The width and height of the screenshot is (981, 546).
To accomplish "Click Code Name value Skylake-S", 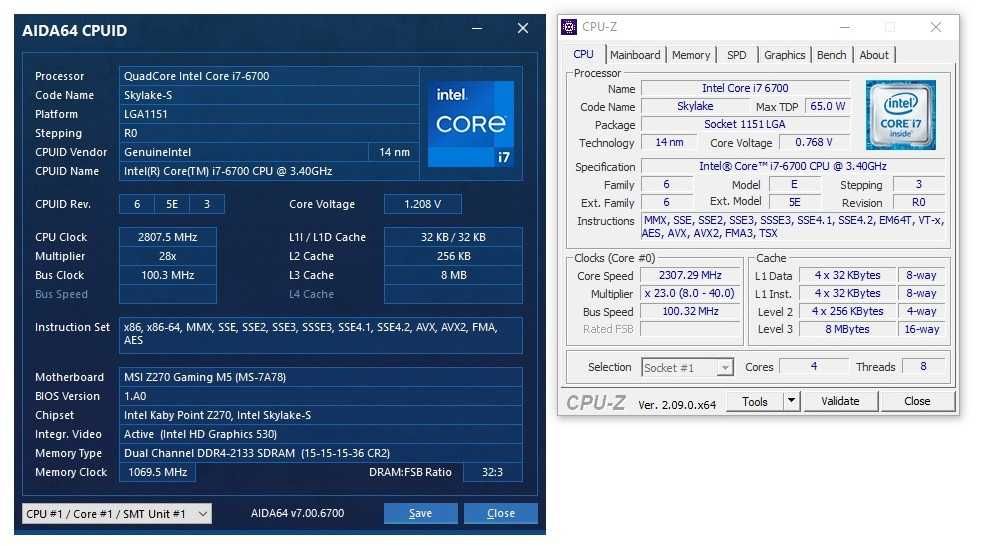I will coord(269,95).
